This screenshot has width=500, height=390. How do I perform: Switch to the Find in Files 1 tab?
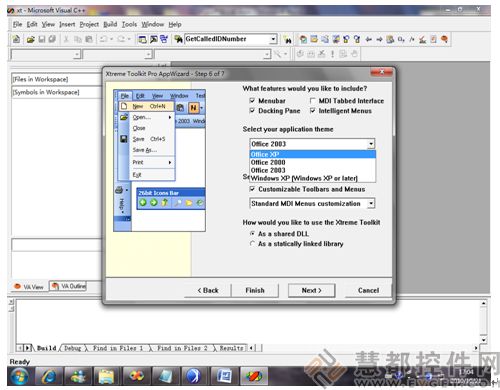(118, 348)
